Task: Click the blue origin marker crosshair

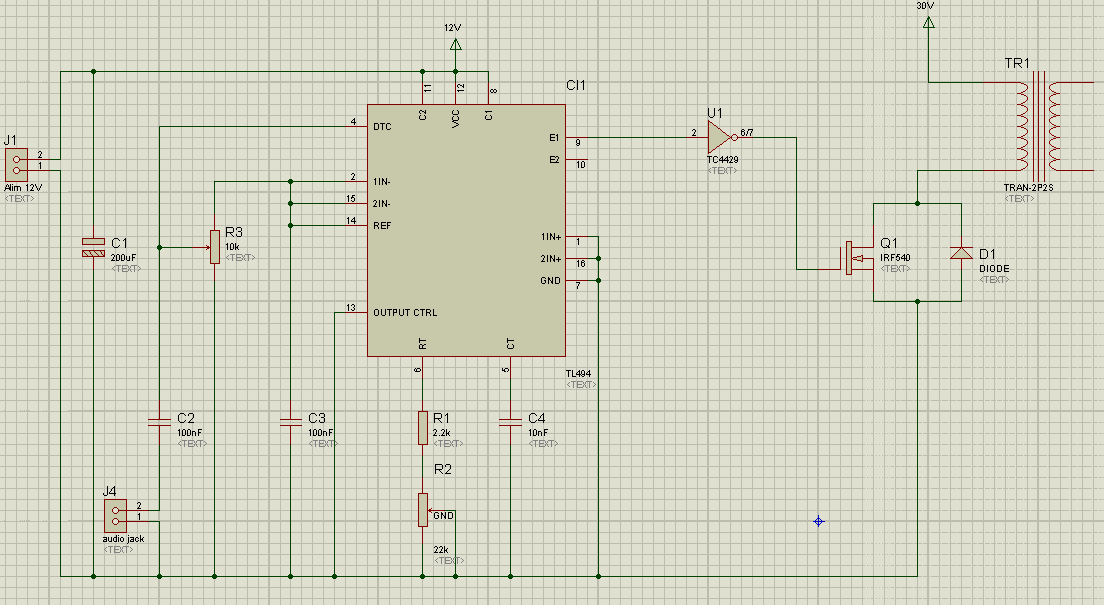Action: click(818, 521)
